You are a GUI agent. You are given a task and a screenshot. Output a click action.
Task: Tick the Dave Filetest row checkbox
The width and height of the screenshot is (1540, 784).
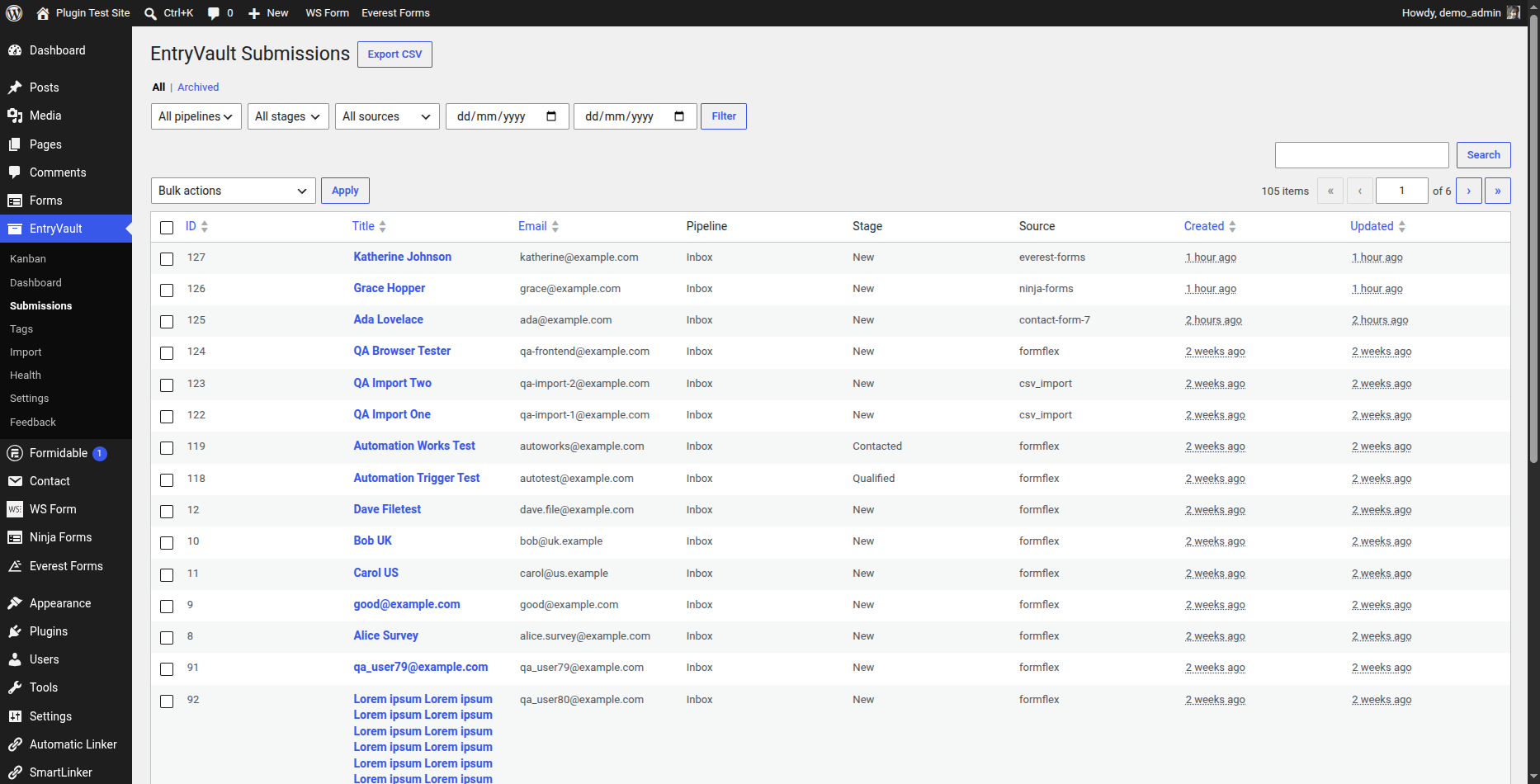click(167, 512)
